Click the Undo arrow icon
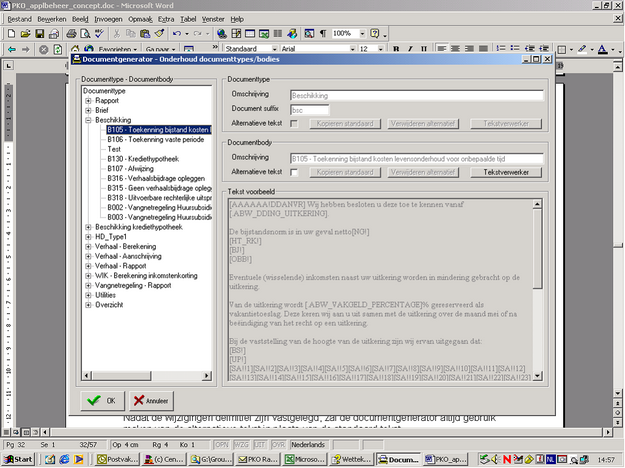Viewport: 625px width, 468px height. 177,33
